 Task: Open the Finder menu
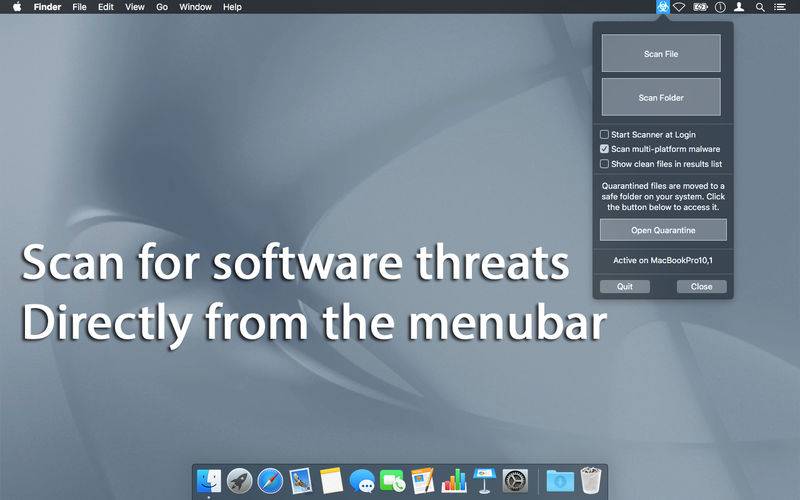point(47,7)
